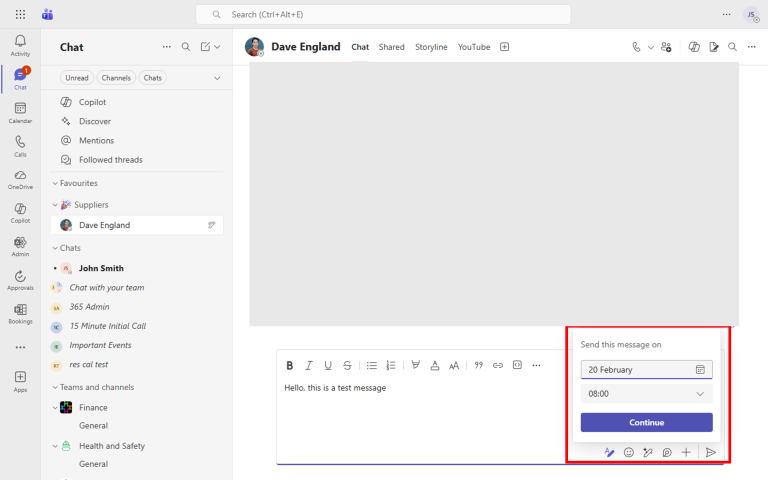768x480 pixels.
Task: Toggle the Chats filter pill
Action: (153, 78)
